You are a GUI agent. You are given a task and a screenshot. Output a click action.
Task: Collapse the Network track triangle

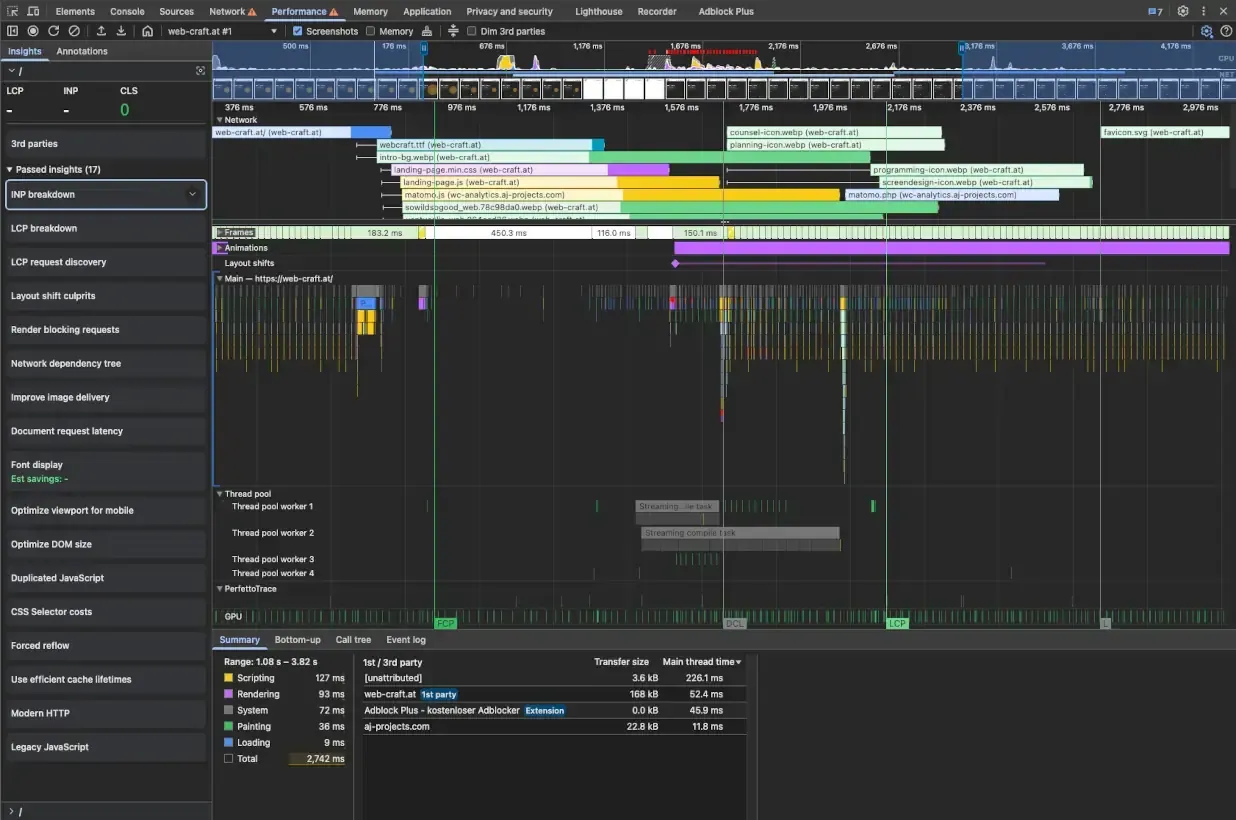click(x=220, y=120)
